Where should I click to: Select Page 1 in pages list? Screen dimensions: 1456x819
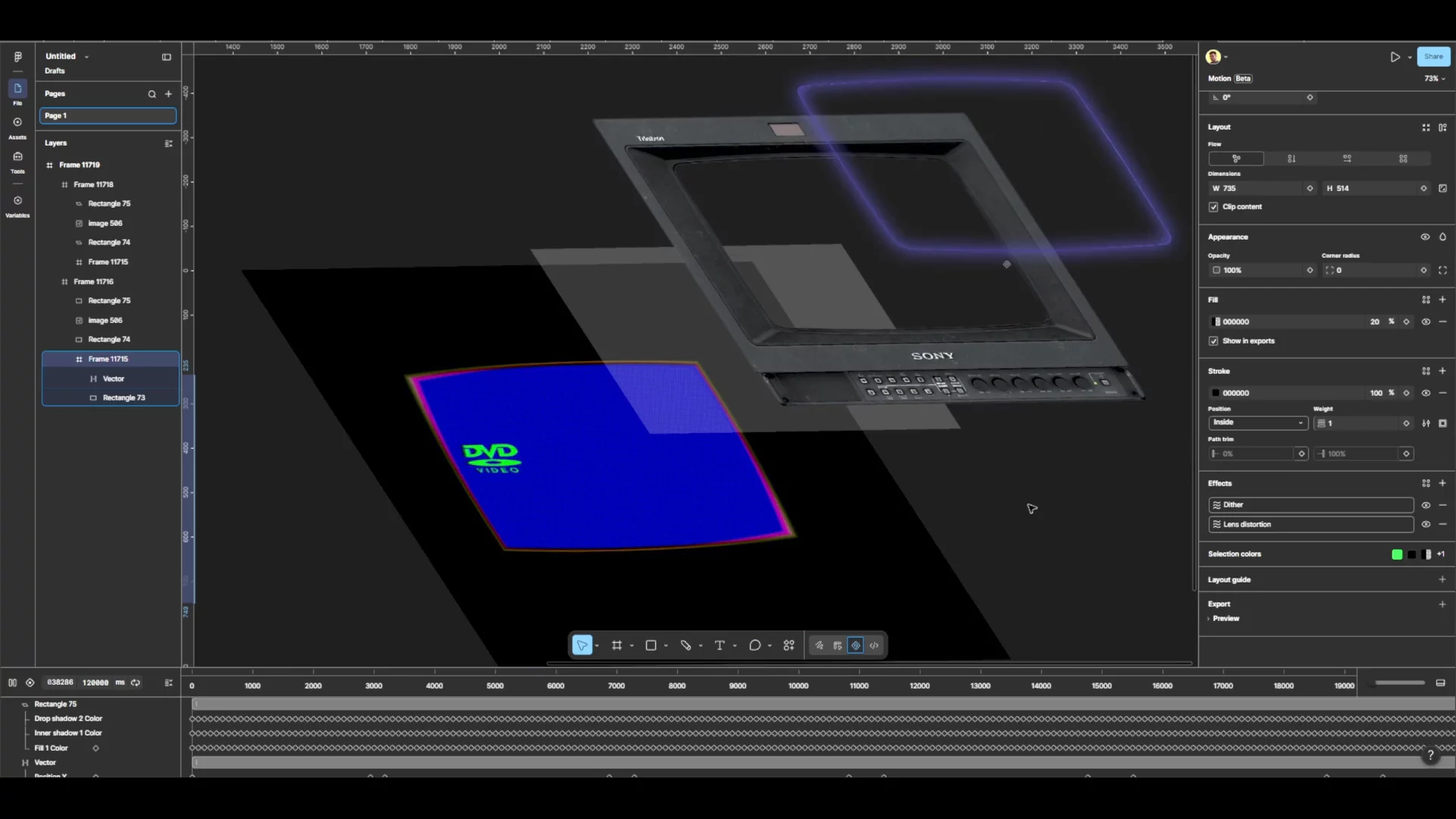click(x=108, y=116)
